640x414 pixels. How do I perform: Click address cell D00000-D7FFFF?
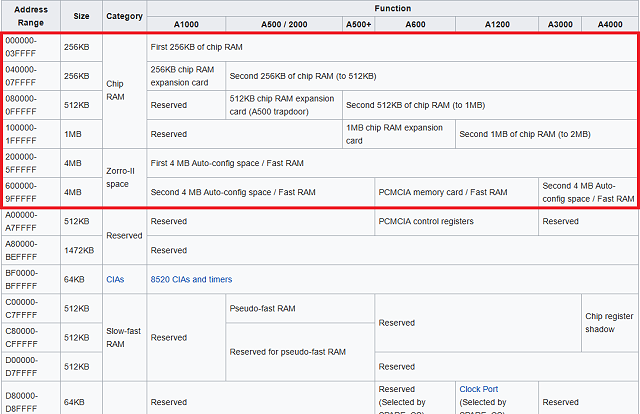31,366
